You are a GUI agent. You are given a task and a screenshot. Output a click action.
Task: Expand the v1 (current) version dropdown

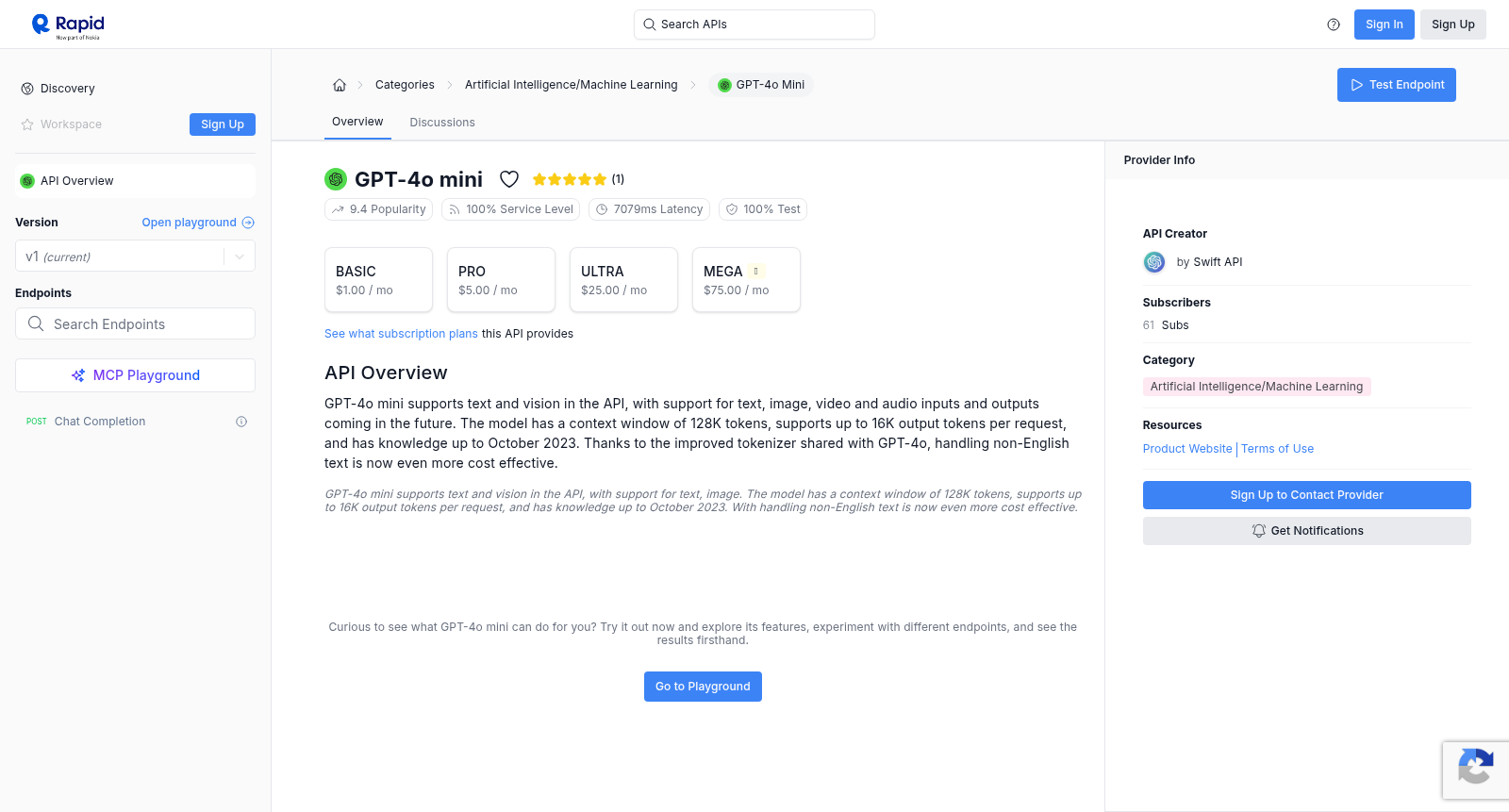click(135, 257)
